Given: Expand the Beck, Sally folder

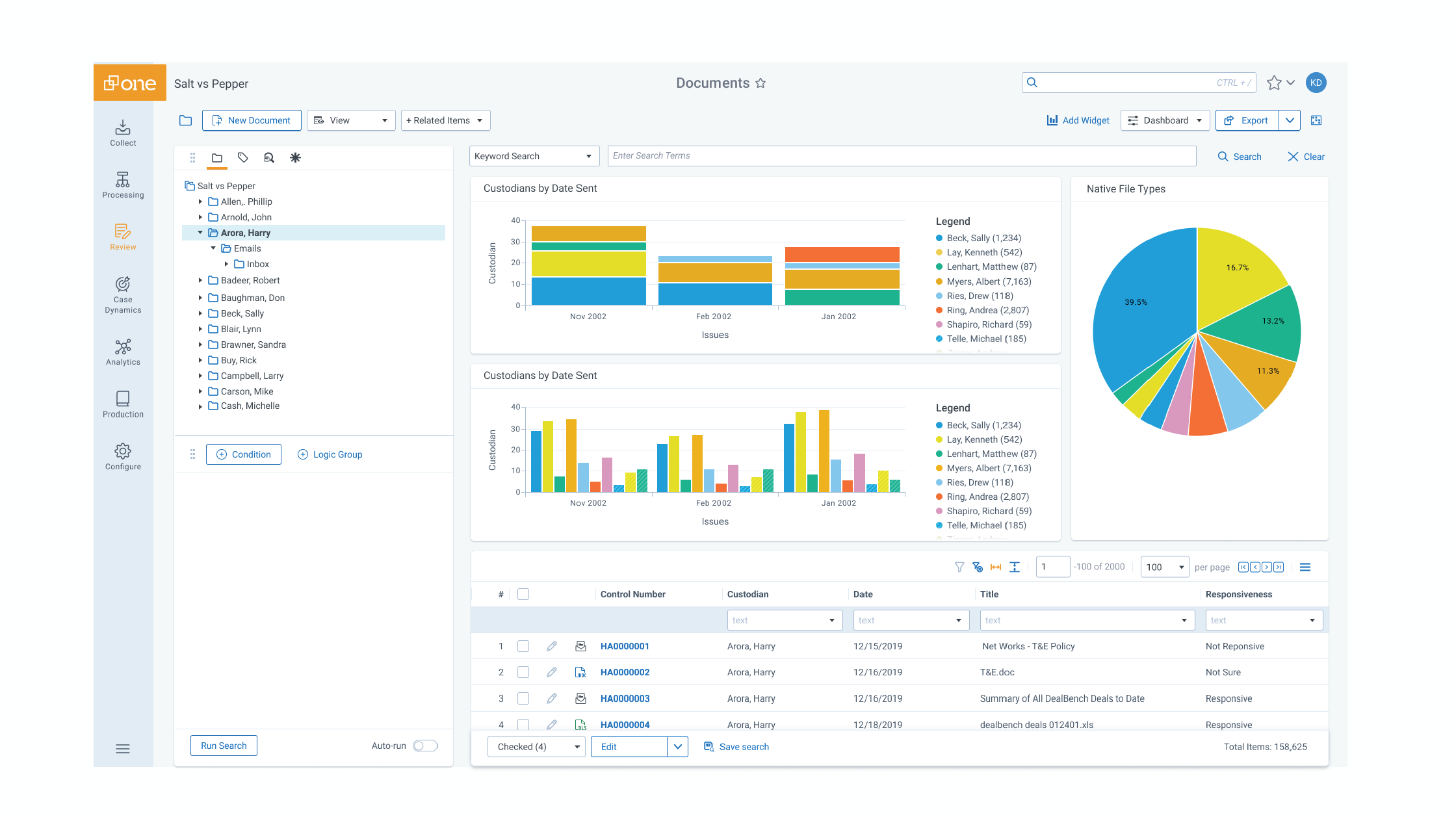Looking at the screenshot, I should pyautogui.click(x=200, y=313).
